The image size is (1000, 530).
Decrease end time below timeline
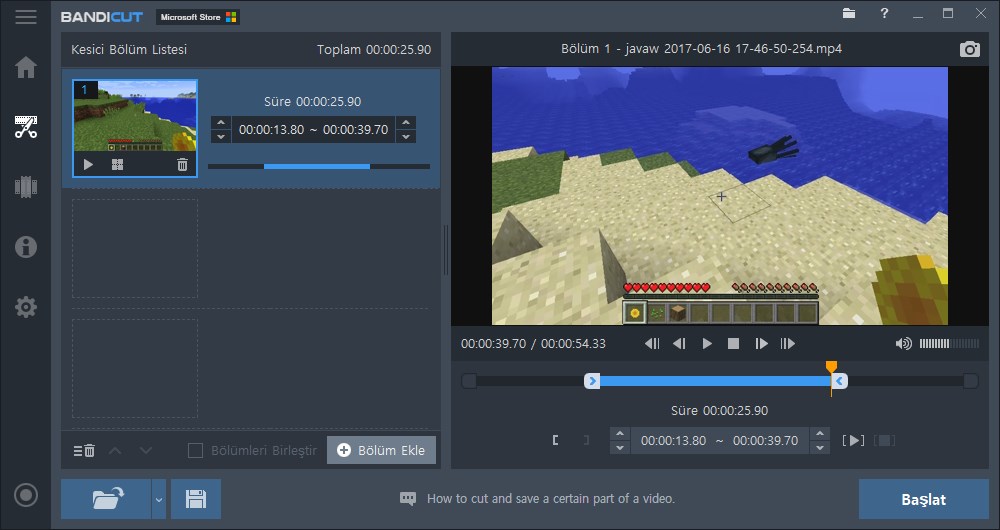pyautogui.click(x=820, y=448)
